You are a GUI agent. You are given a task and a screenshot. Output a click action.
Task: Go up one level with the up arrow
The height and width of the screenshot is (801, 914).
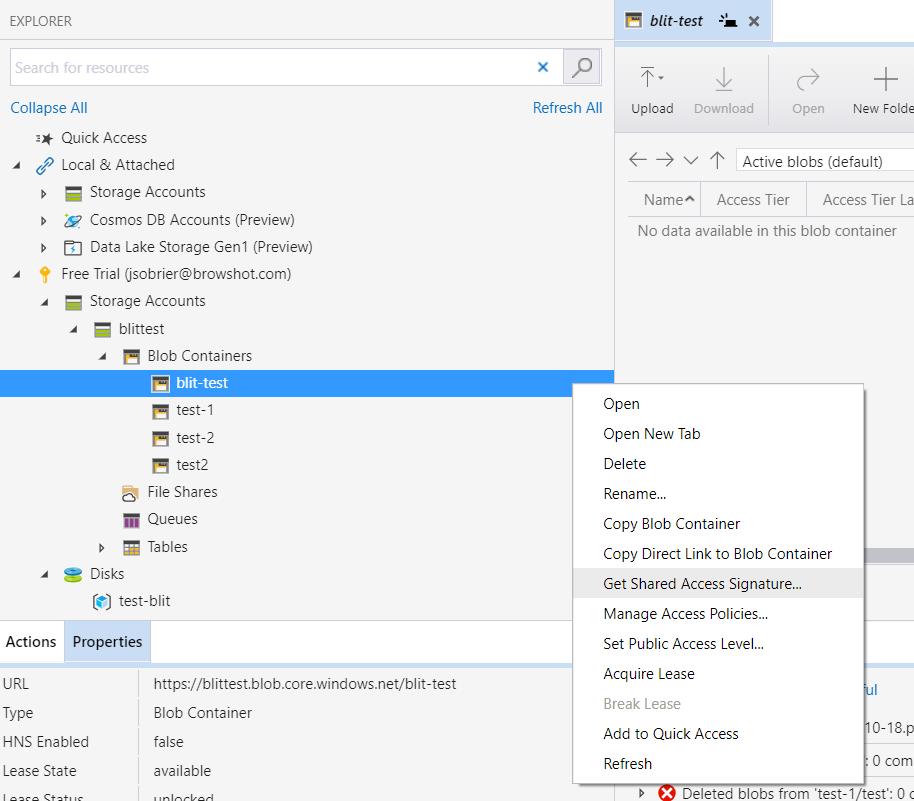pyautogui.click(x=717, y=160)
